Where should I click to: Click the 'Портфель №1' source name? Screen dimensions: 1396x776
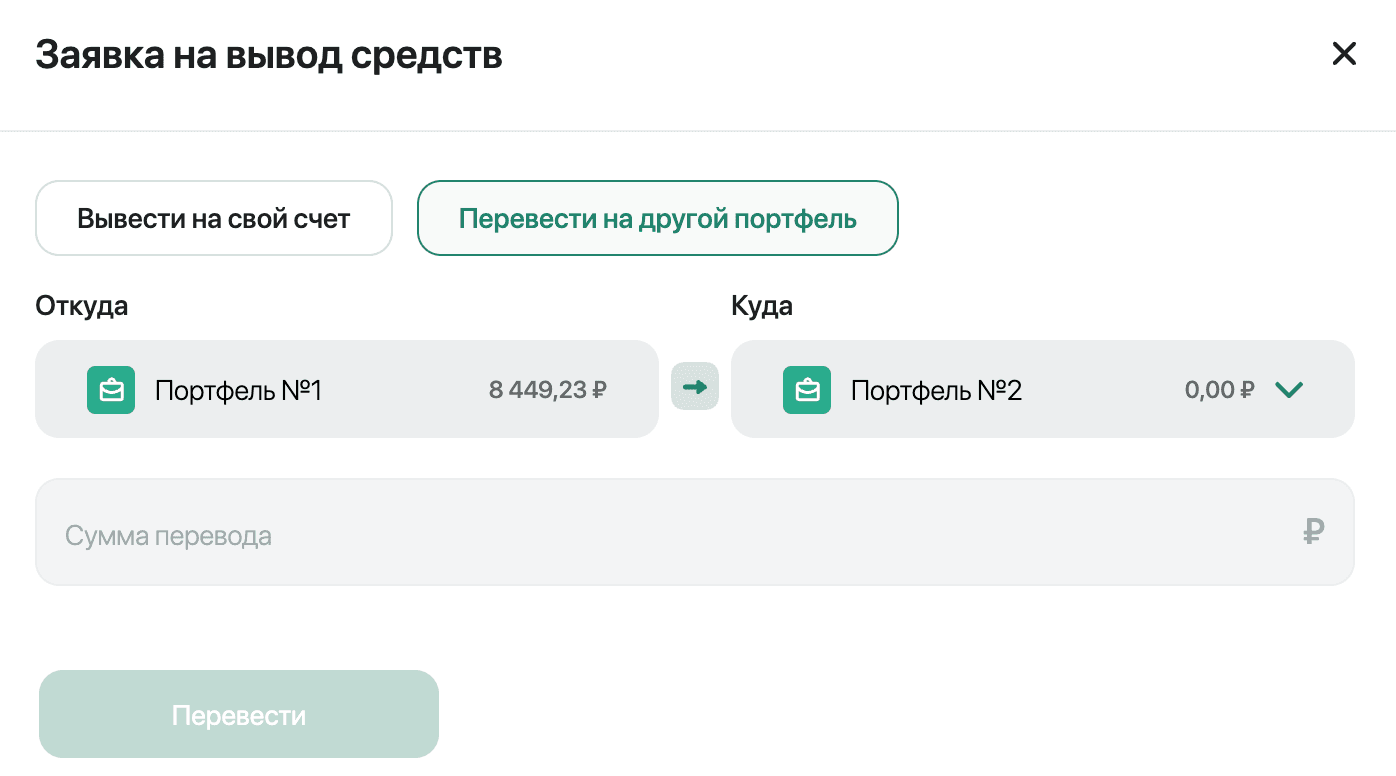238,390
